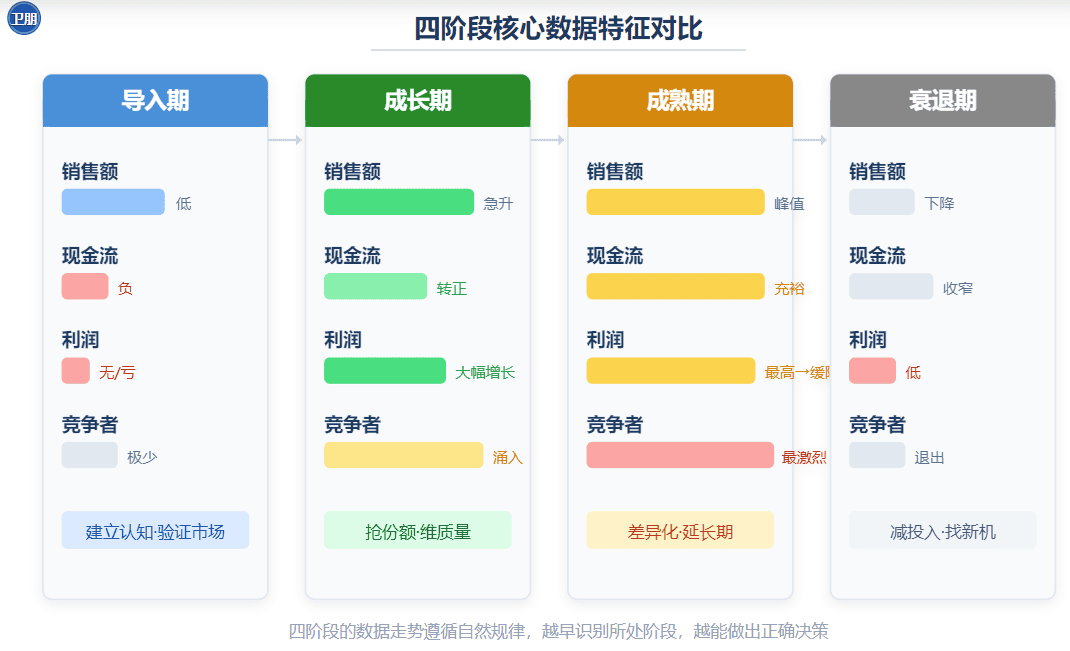Select the 导入期 stage header
The height and width of the screenshot is (651, 1070).
156,101
